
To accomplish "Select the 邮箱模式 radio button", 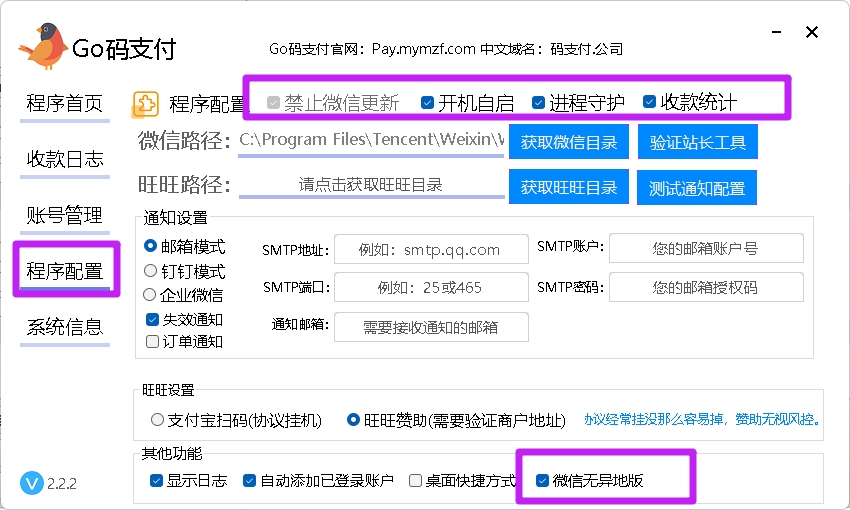I will (150, 246).
